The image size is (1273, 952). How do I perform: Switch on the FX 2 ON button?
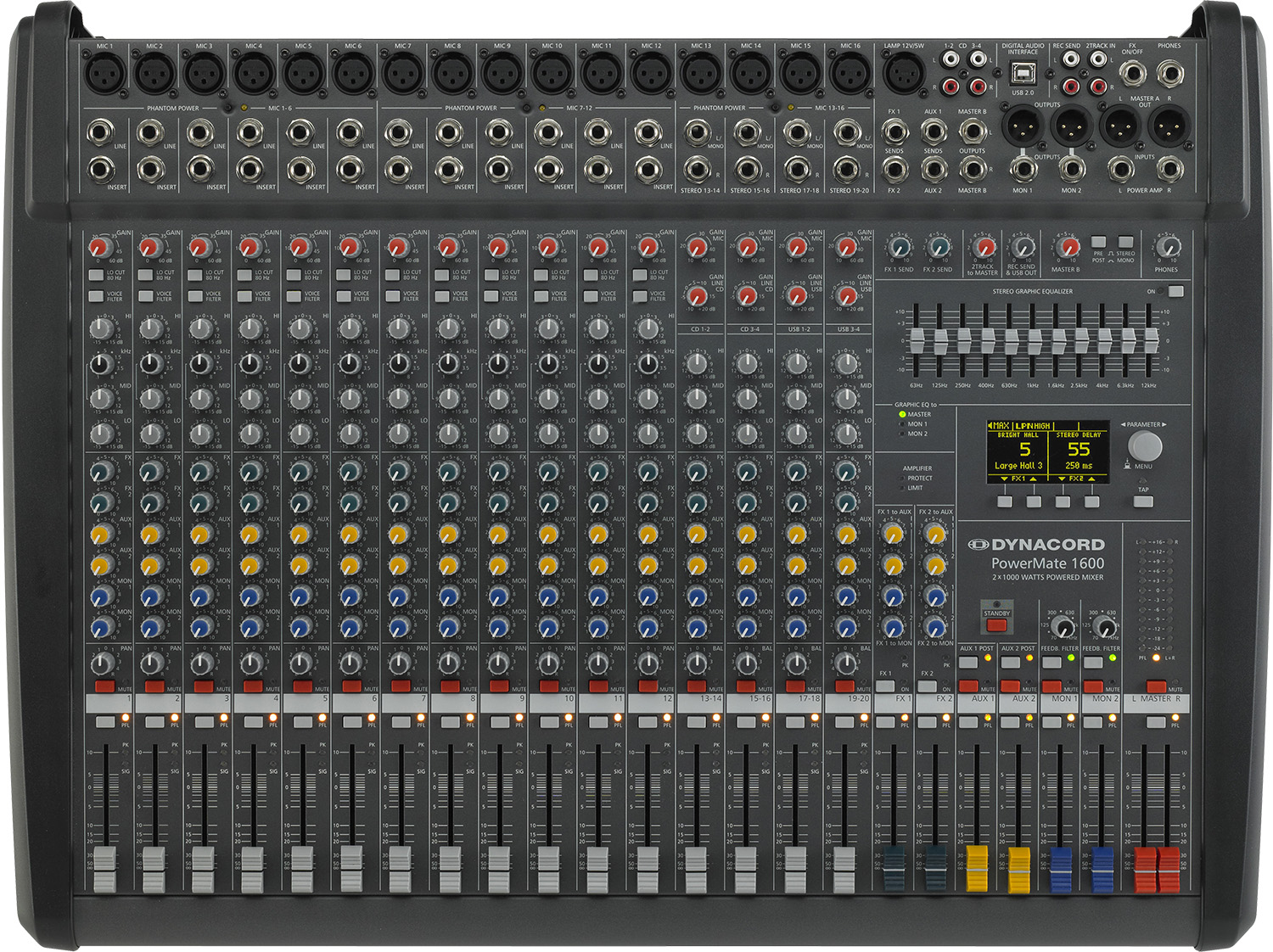point(927,686)
